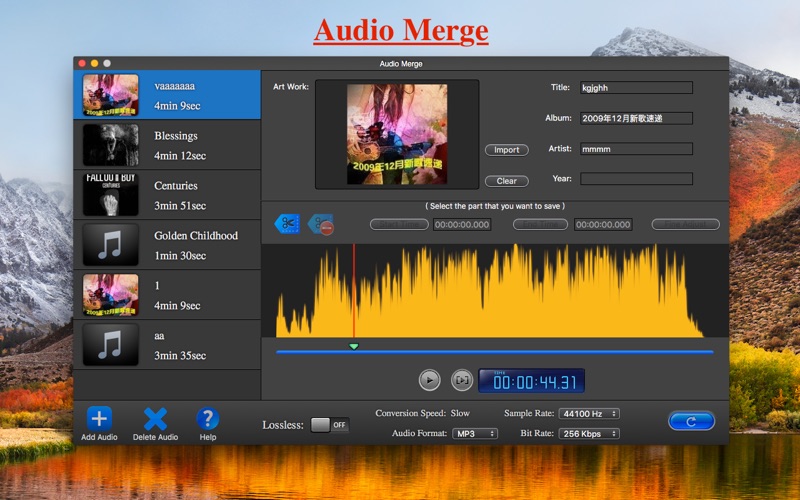The height and width of the screenshot is (500, 800).
Task: Click the Import artwork button
Action: pos(507,150)
